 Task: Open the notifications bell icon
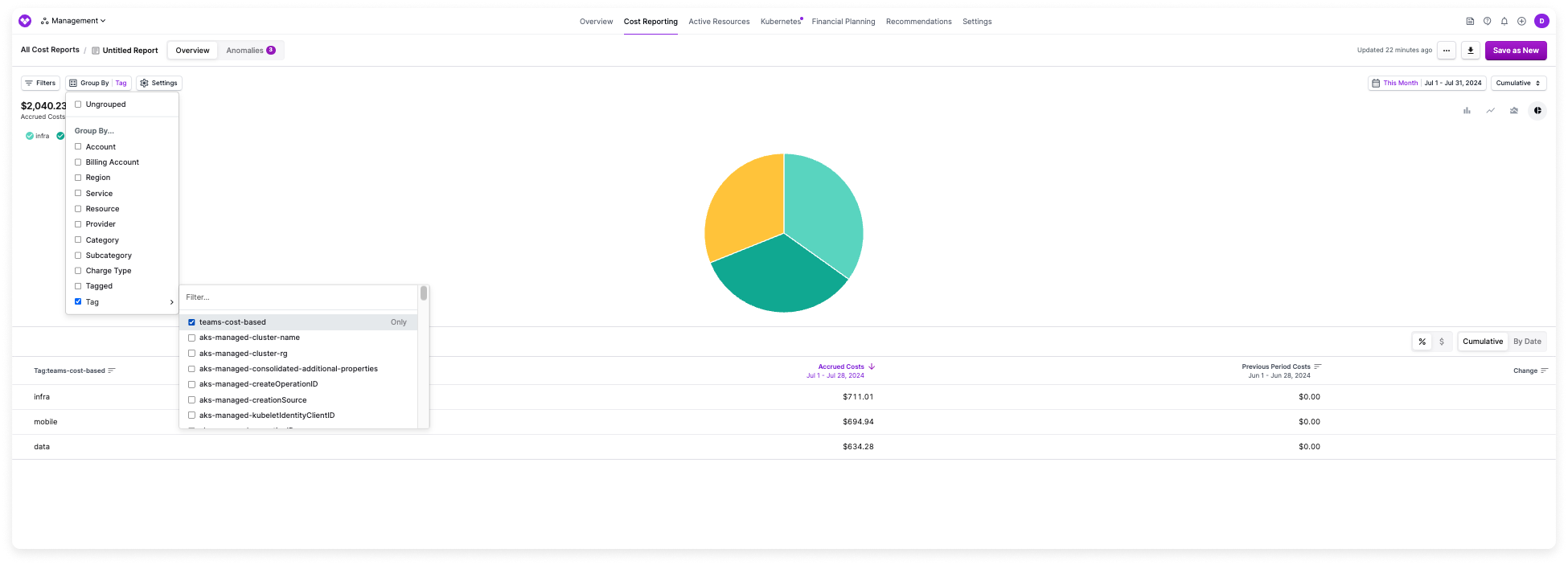(1504, 22)
